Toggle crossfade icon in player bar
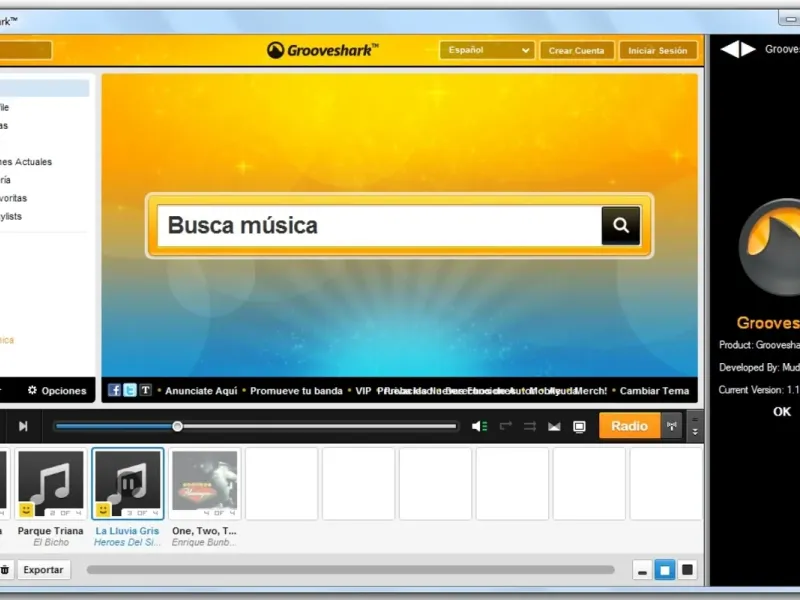Screen dimensions: 800x600 pos(554,426)
